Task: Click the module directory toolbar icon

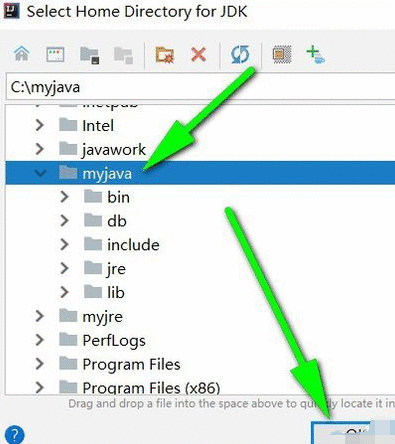Action: (124, 55)
